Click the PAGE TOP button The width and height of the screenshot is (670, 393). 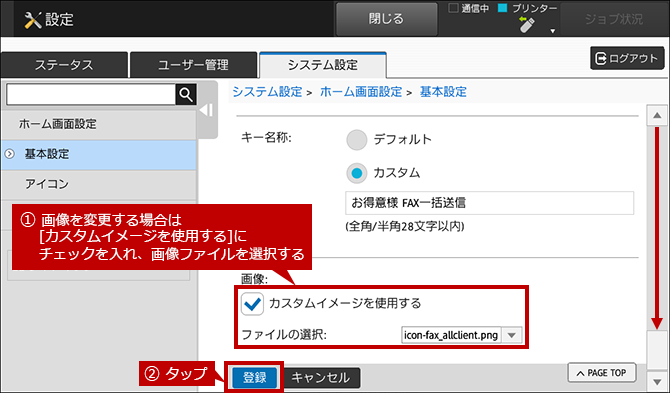602,373
